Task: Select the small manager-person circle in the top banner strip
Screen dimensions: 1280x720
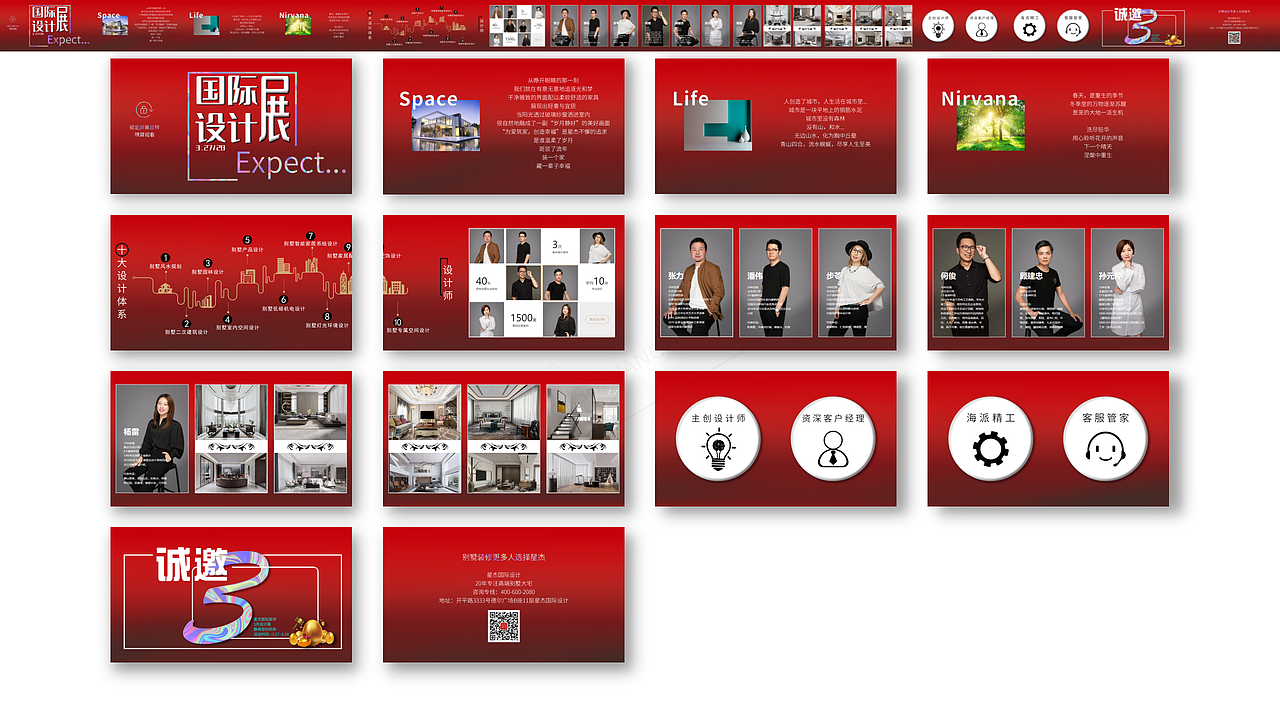Action: point(982,26)
